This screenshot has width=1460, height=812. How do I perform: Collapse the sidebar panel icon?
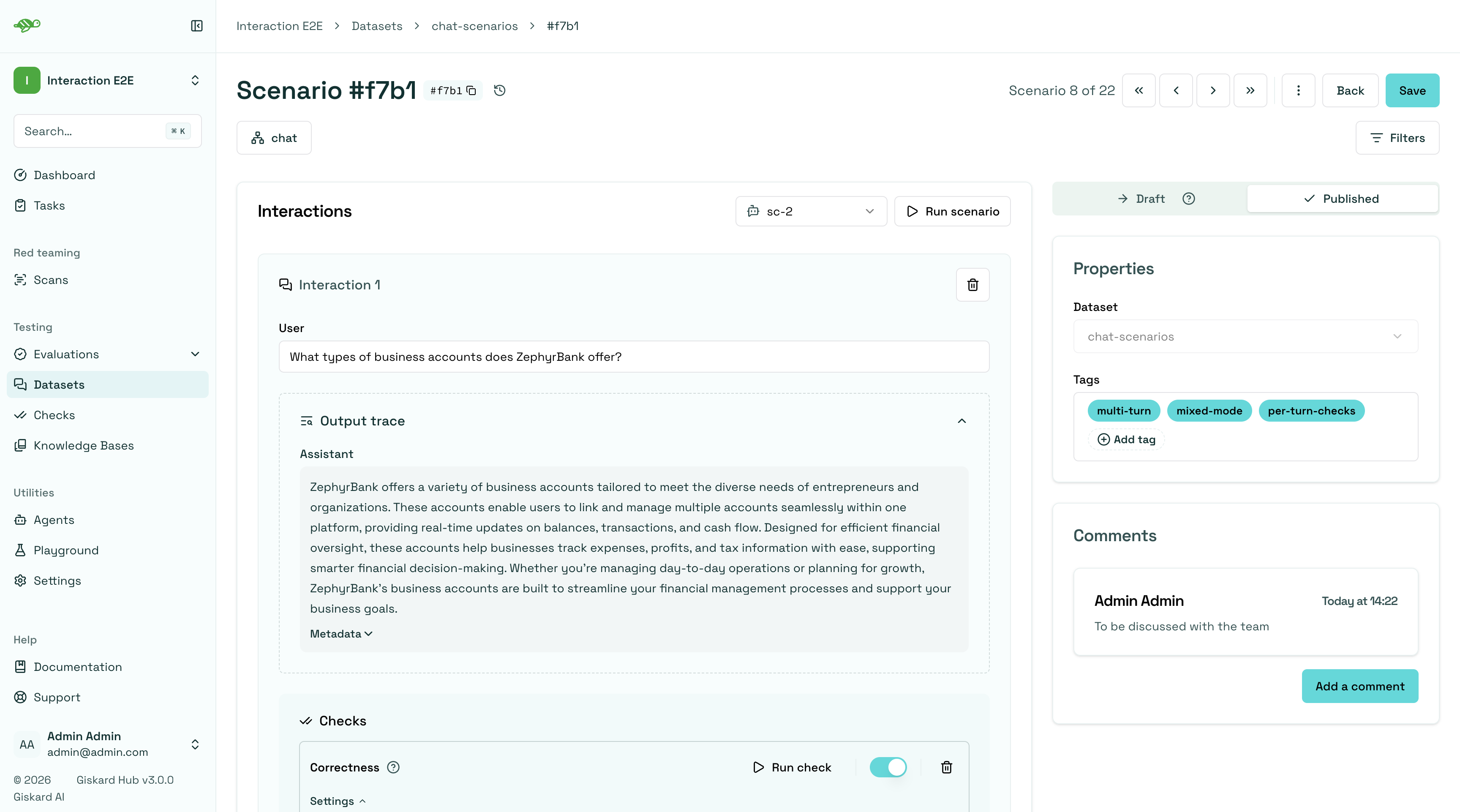[x=197, y=26]
